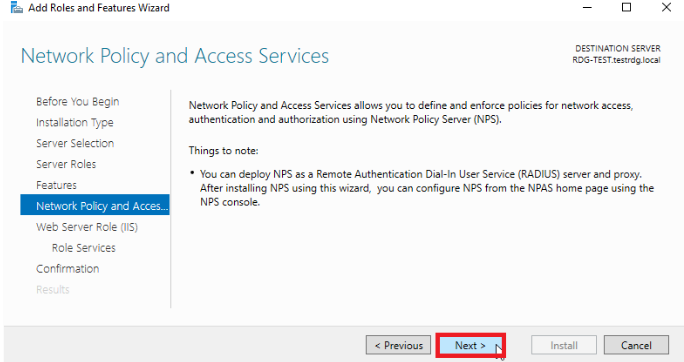Cancel the Add Roles wizard
The height and width of the screenshot is (362, 684).
pos(636,345)
